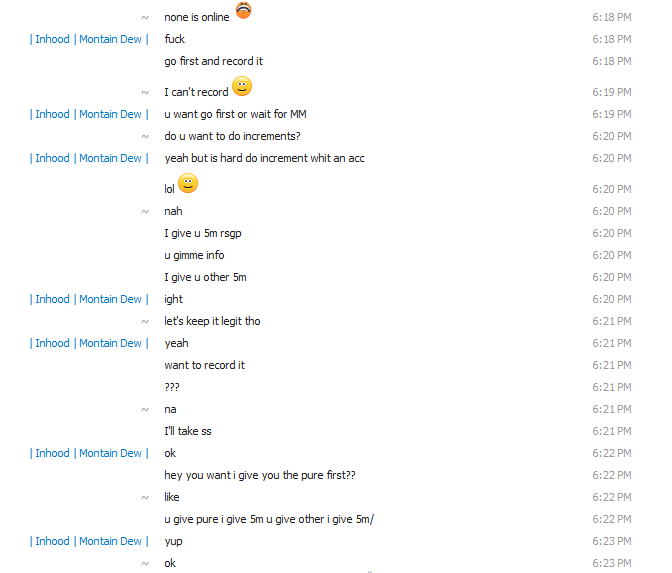Click the tilde sender mark beside 'nah'

tap(145, 212)
